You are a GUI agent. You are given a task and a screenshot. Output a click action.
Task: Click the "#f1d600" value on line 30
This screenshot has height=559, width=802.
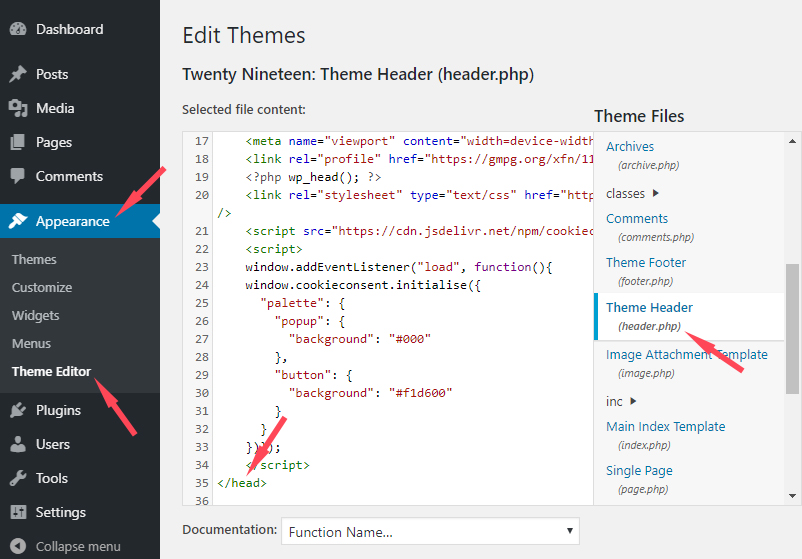(420, 393)
